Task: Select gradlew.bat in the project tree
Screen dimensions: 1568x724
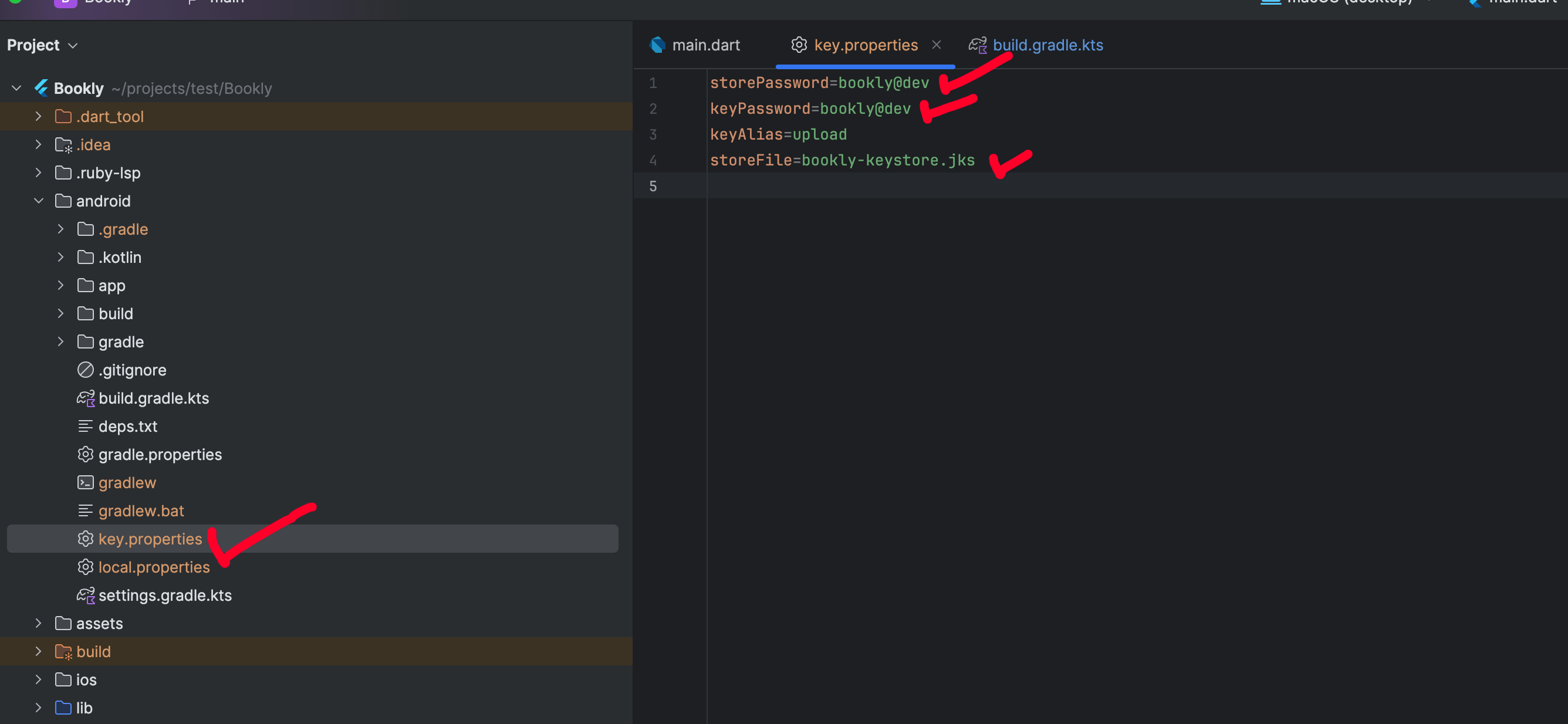Action: (x=141, y=510)
